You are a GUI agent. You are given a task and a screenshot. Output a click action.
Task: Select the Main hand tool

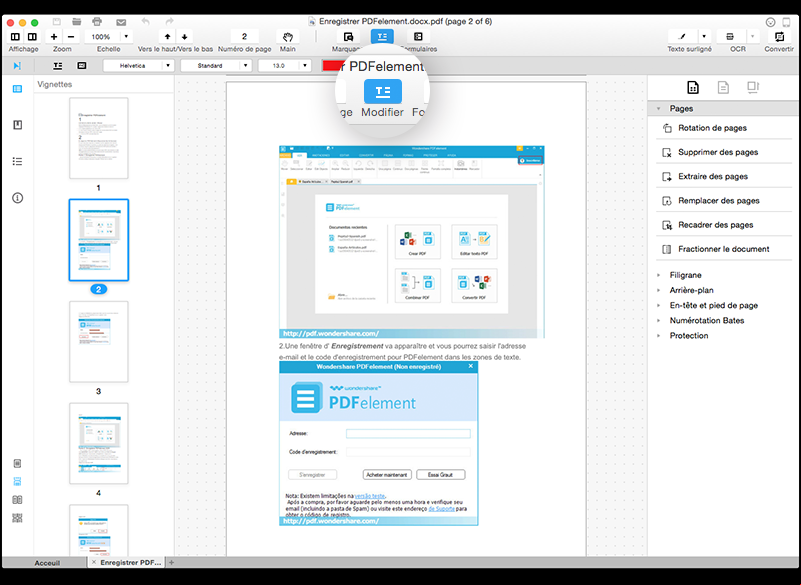[288, 36]
